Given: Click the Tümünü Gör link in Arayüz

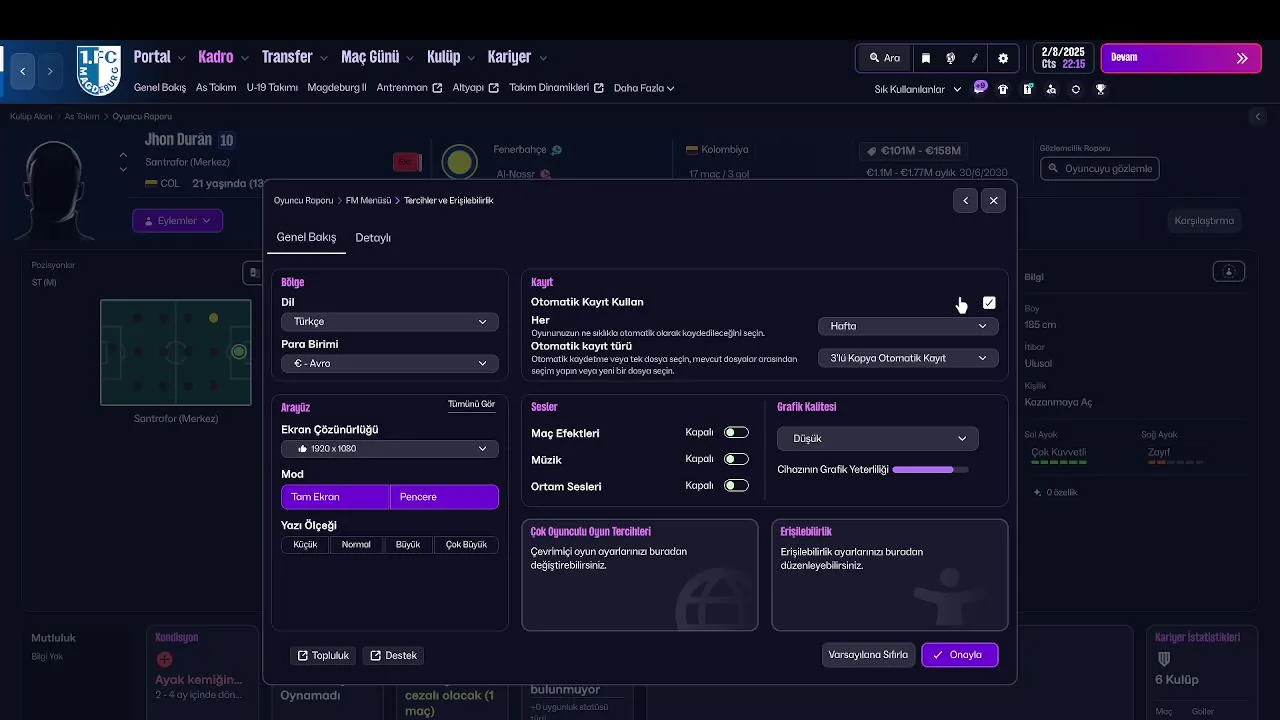Looking at the screenshot, I should [472, 404].
